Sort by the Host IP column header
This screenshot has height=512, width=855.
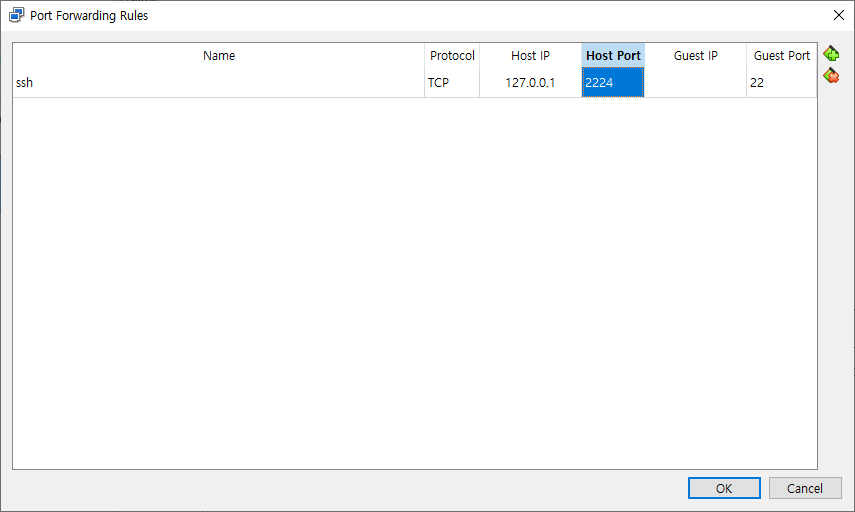pos(531,56)
